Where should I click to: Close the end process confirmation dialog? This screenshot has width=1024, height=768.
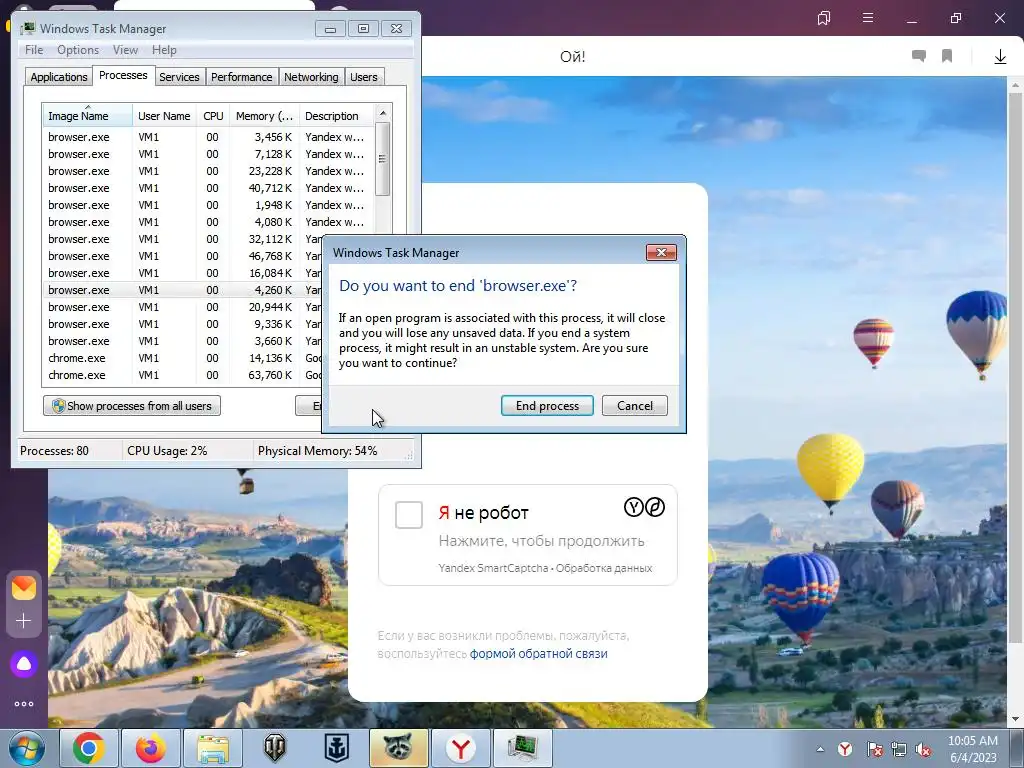click(x=661, y=252)
